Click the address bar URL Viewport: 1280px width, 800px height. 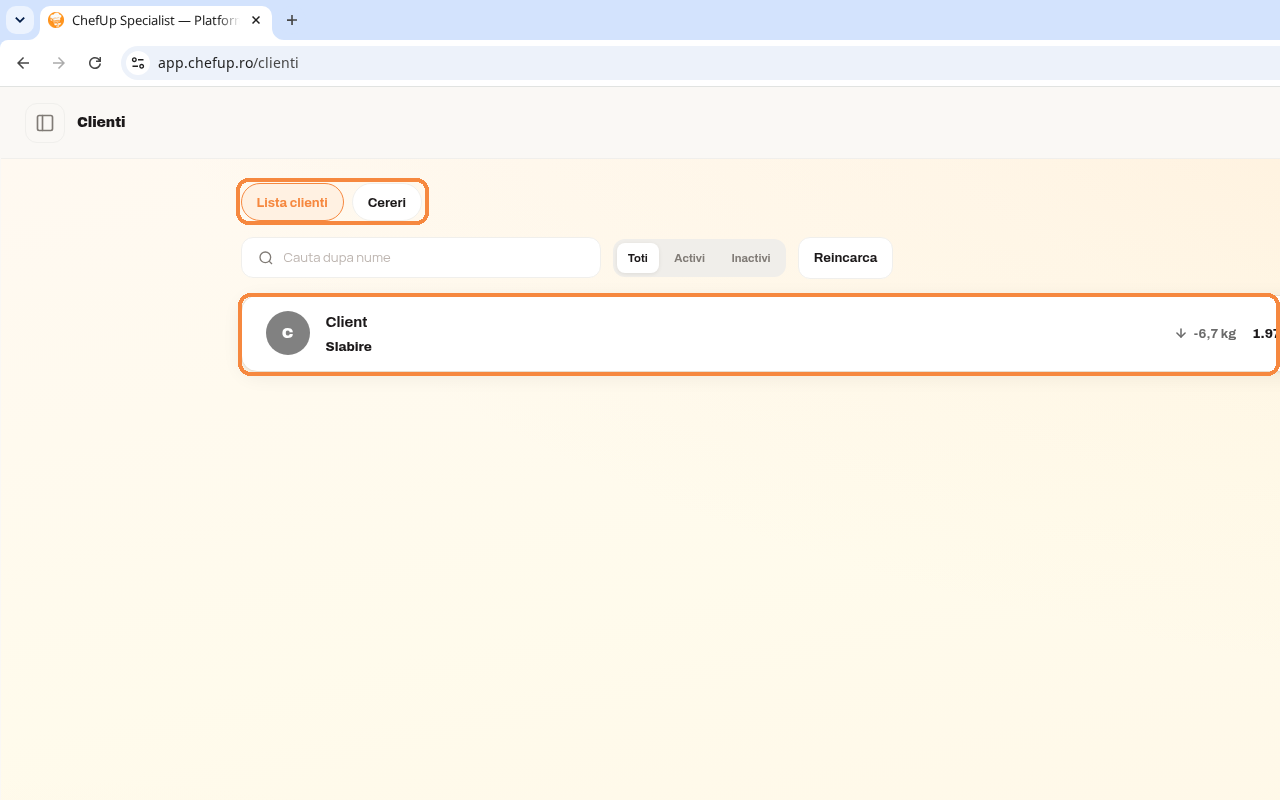pyautogui.click(x=228, y=63)
